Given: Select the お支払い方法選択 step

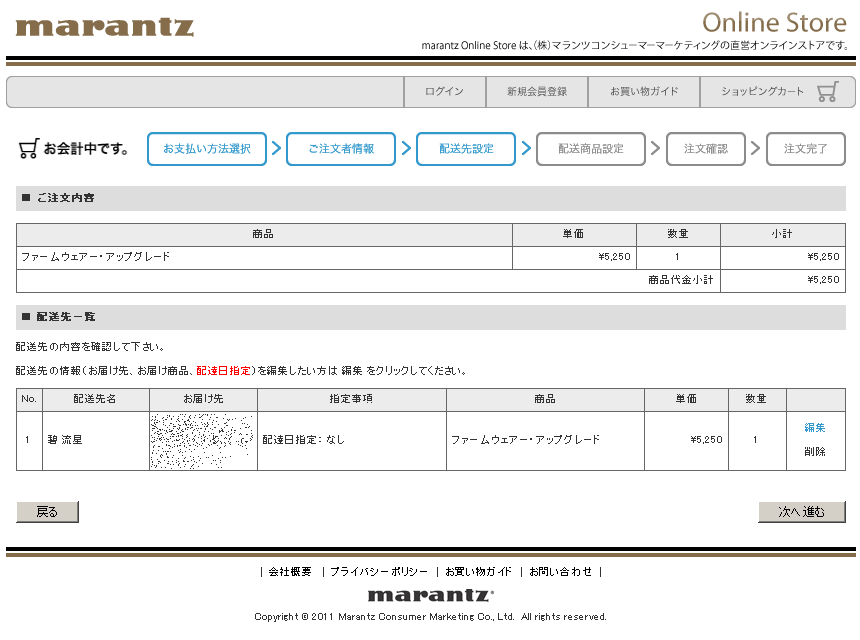Looking at the screenshot, I should point(207,149).
